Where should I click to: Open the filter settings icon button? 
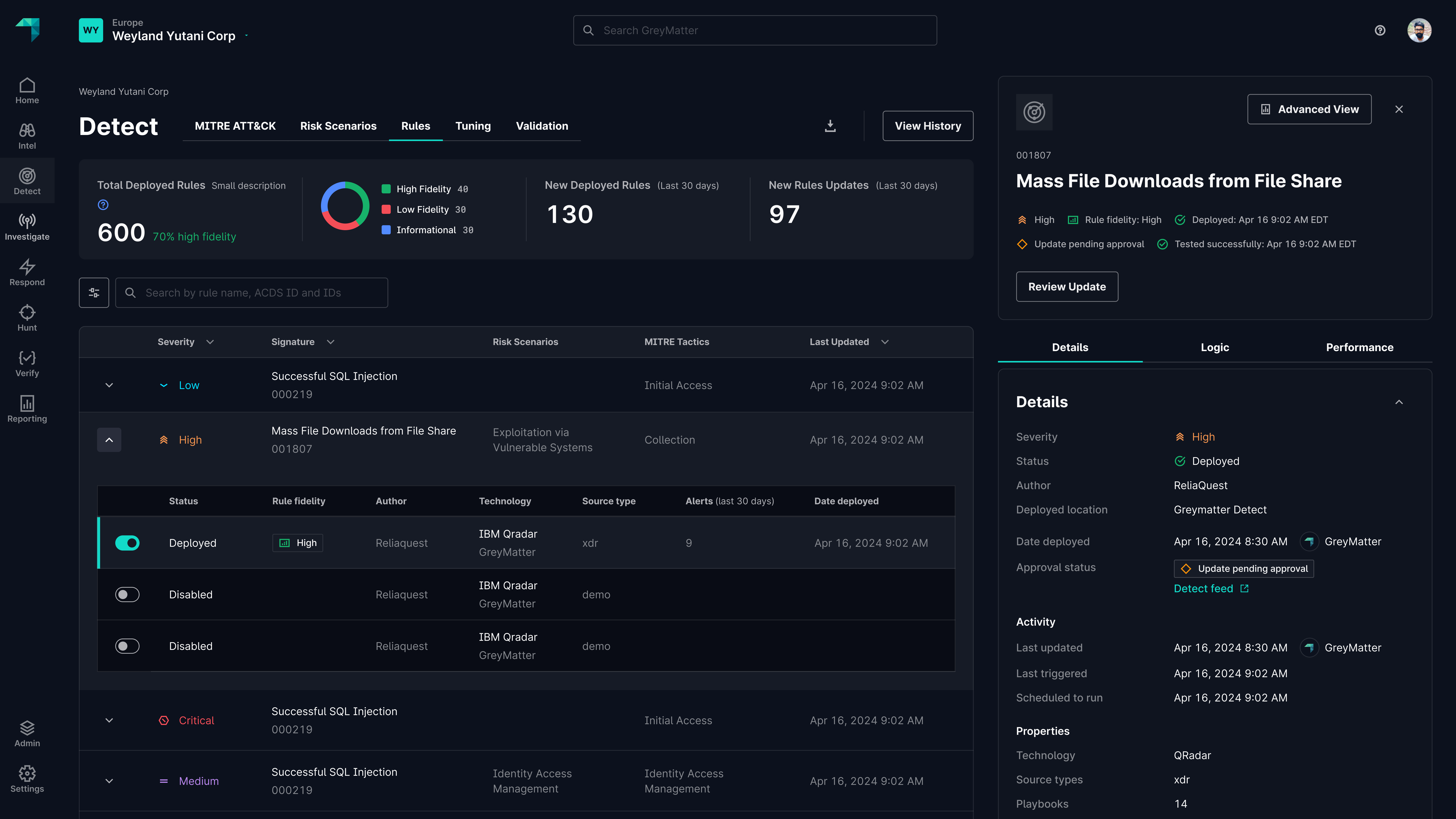point(94,293)
